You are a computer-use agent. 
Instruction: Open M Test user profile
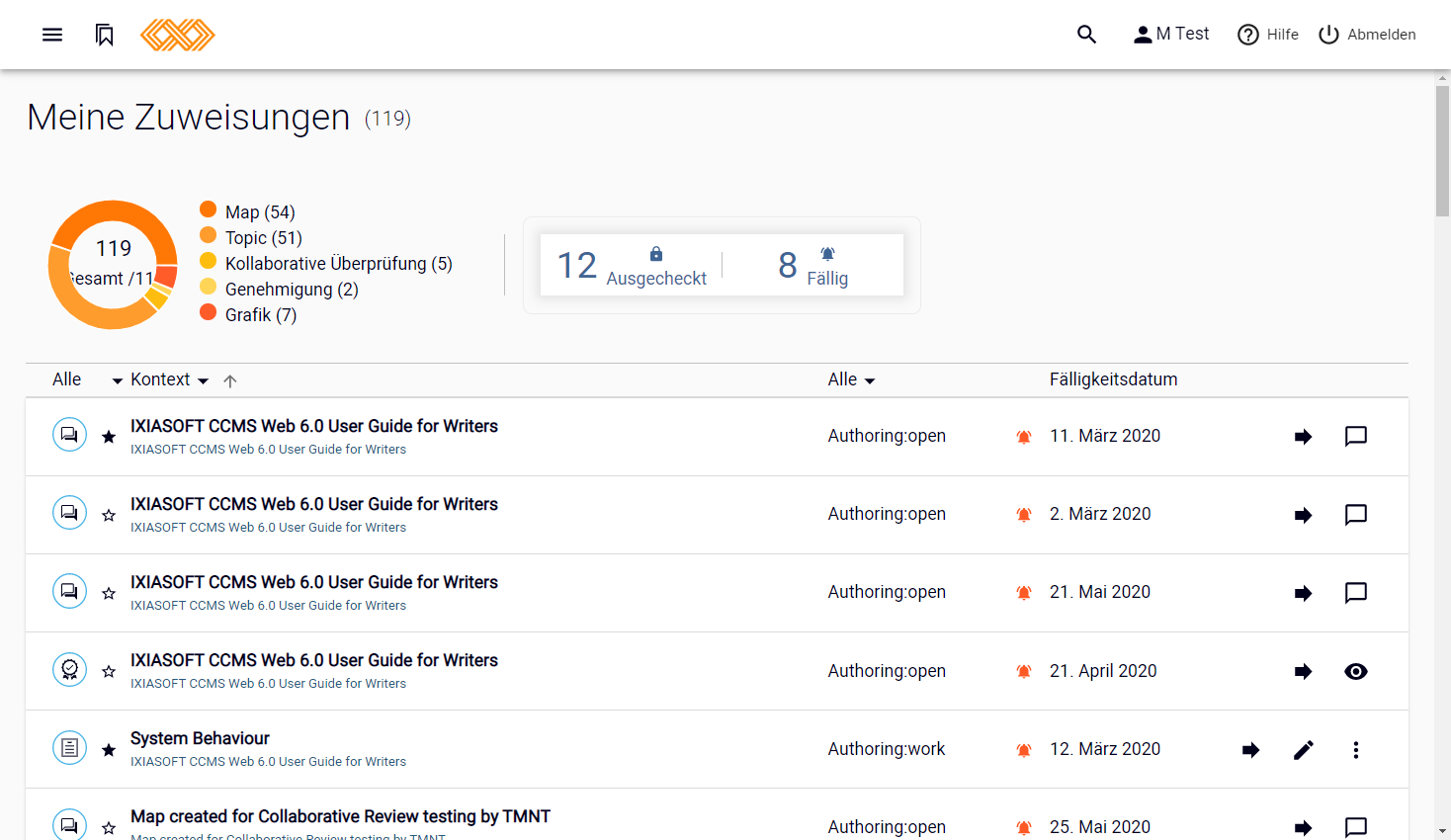pos(1171,35)
